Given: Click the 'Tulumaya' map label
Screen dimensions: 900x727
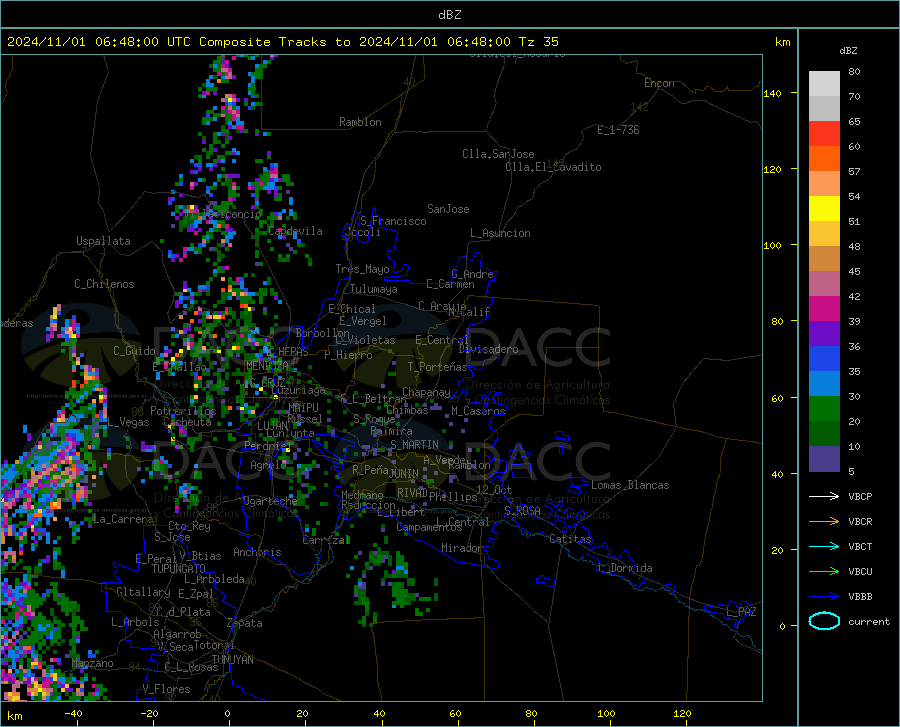Looking at the screenshot, I should coord(374,289).
